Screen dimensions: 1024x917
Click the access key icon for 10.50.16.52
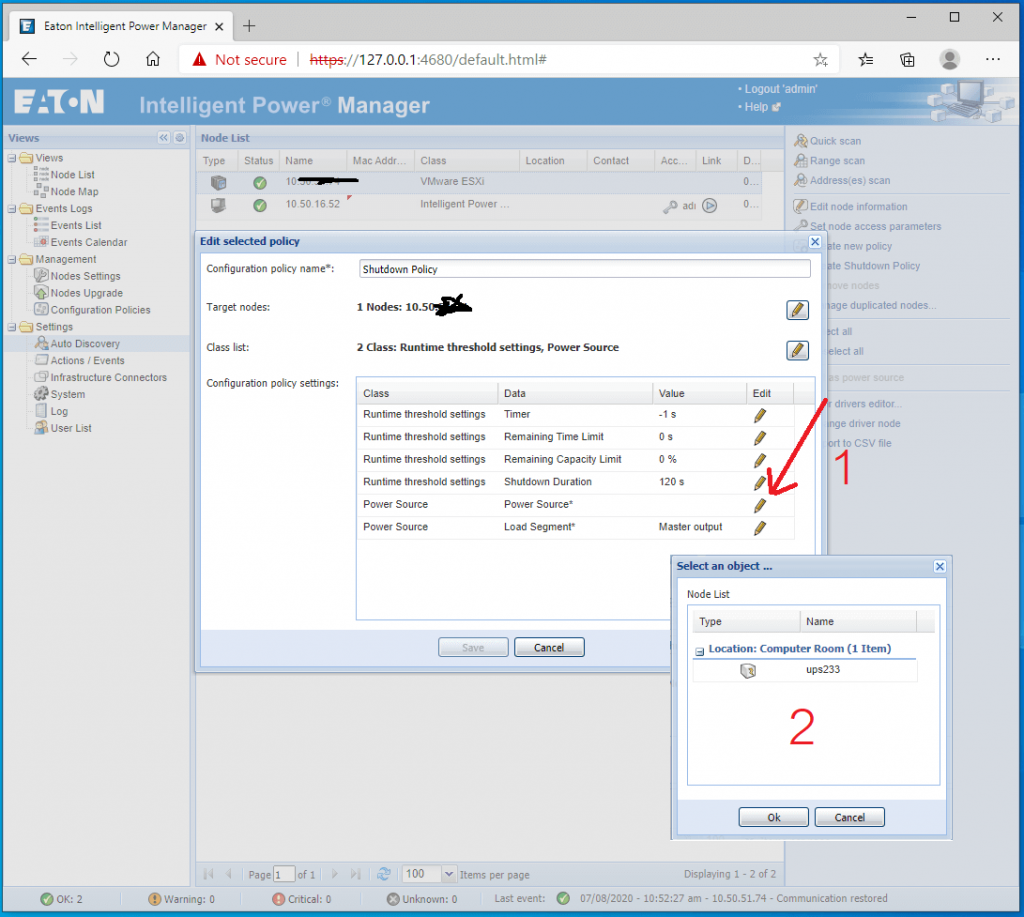[x=670, y=206]
